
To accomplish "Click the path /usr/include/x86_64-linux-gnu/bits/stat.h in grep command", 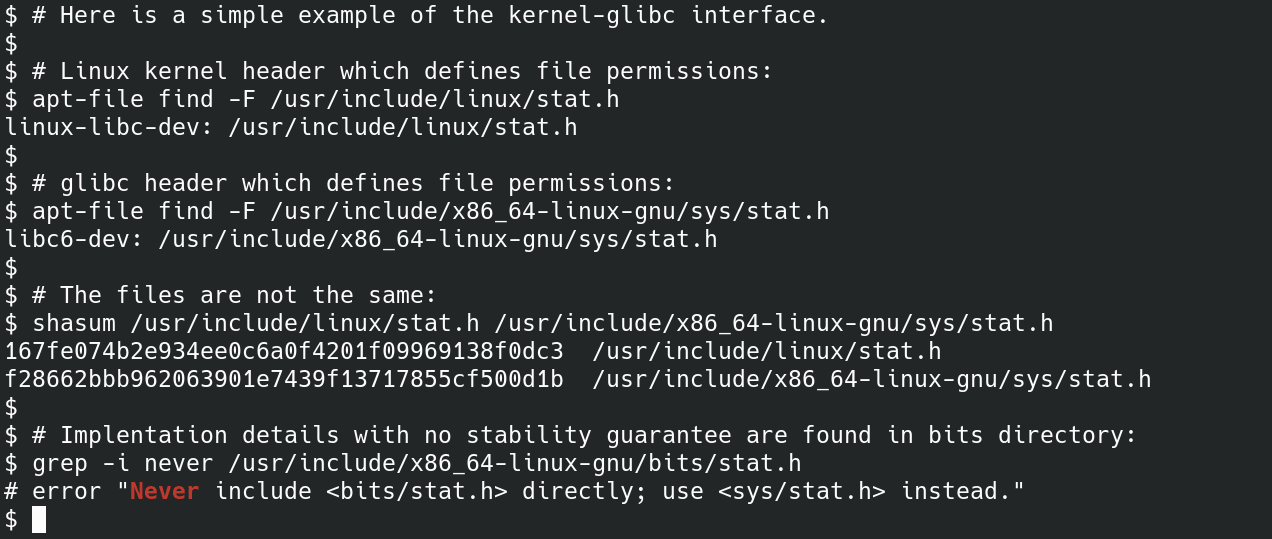I will pos(515,463).
